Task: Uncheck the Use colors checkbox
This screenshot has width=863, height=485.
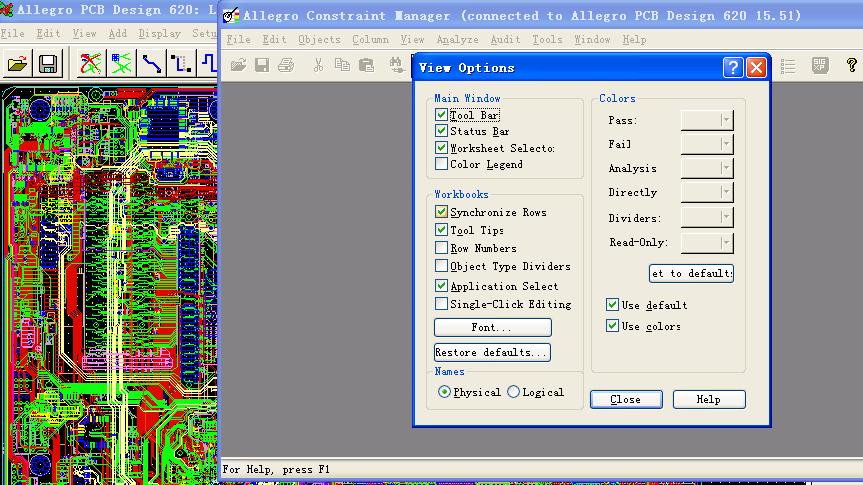Action: [612, 326]
